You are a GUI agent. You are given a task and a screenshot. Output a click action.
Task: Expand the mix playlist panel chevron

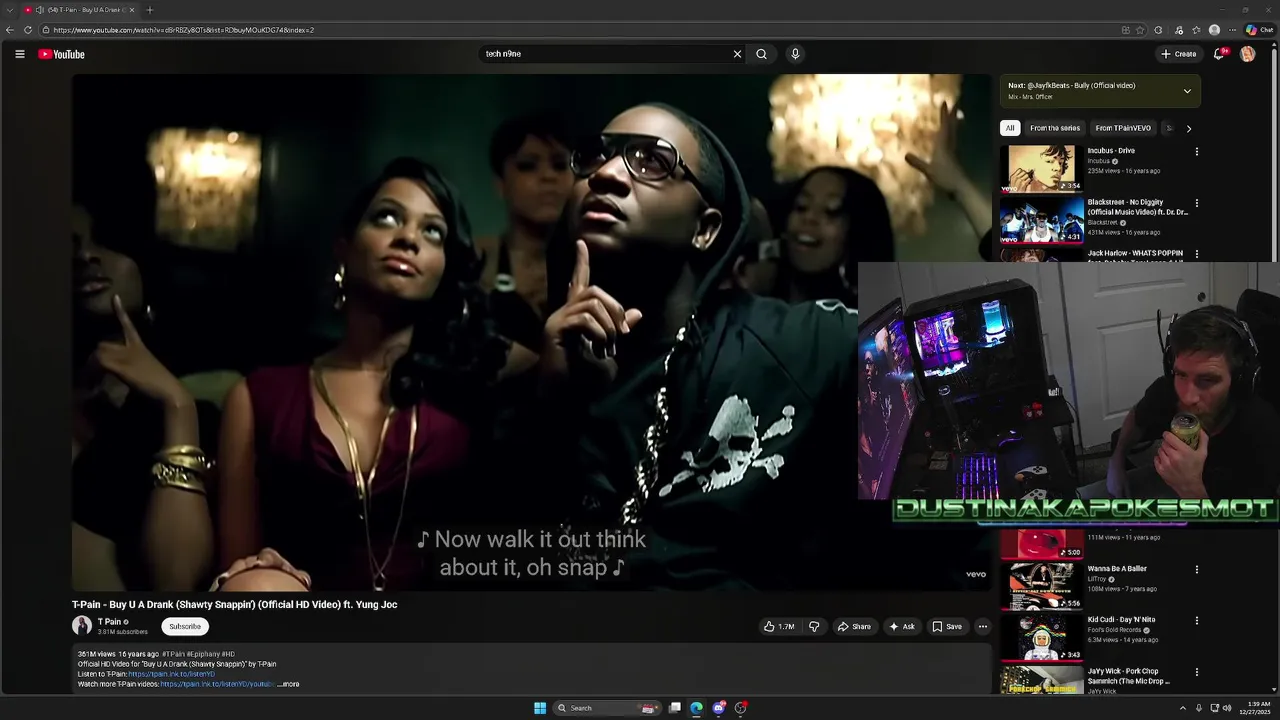1187,91
